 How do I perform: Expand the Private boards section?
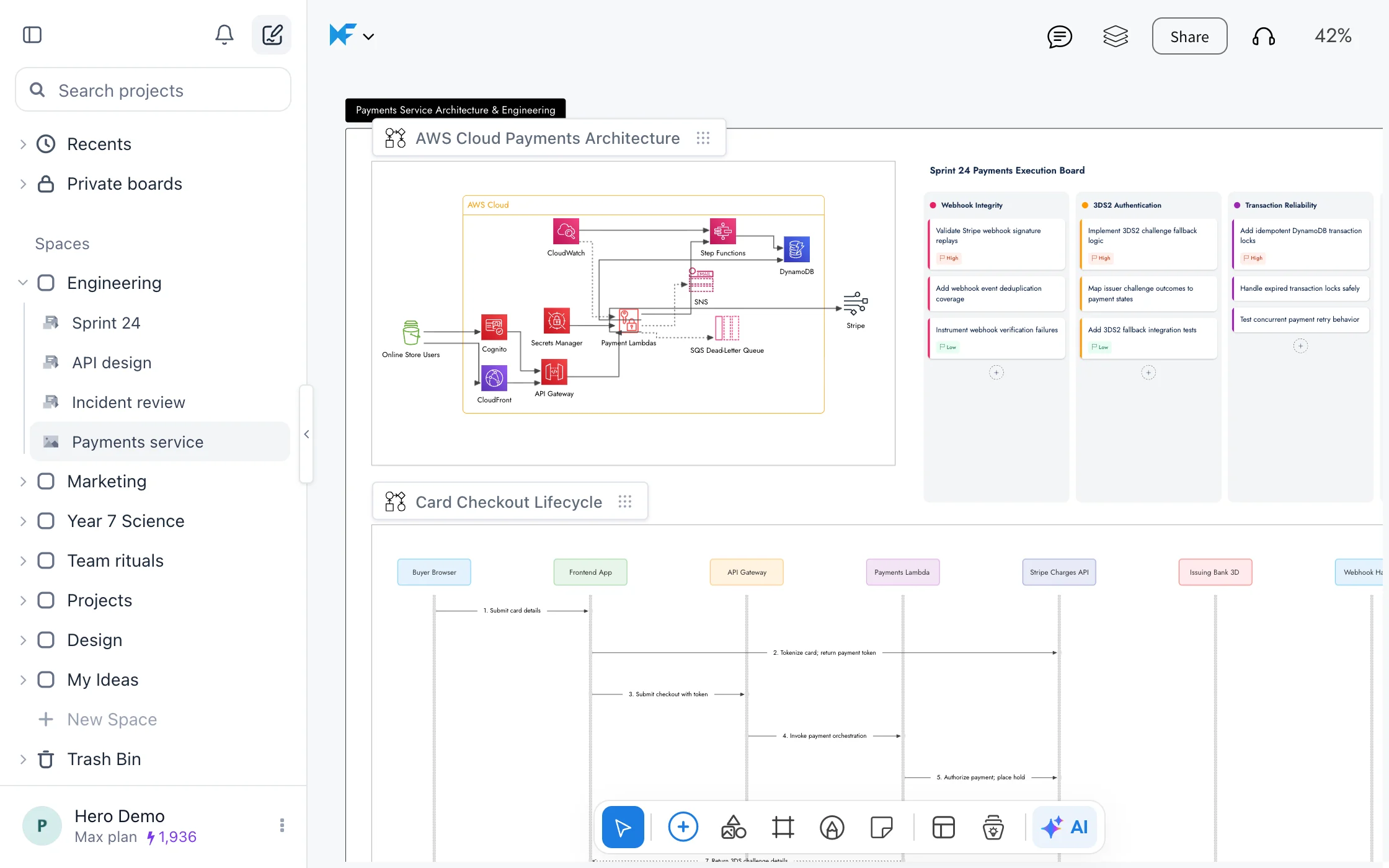click(x=23, y=184)
